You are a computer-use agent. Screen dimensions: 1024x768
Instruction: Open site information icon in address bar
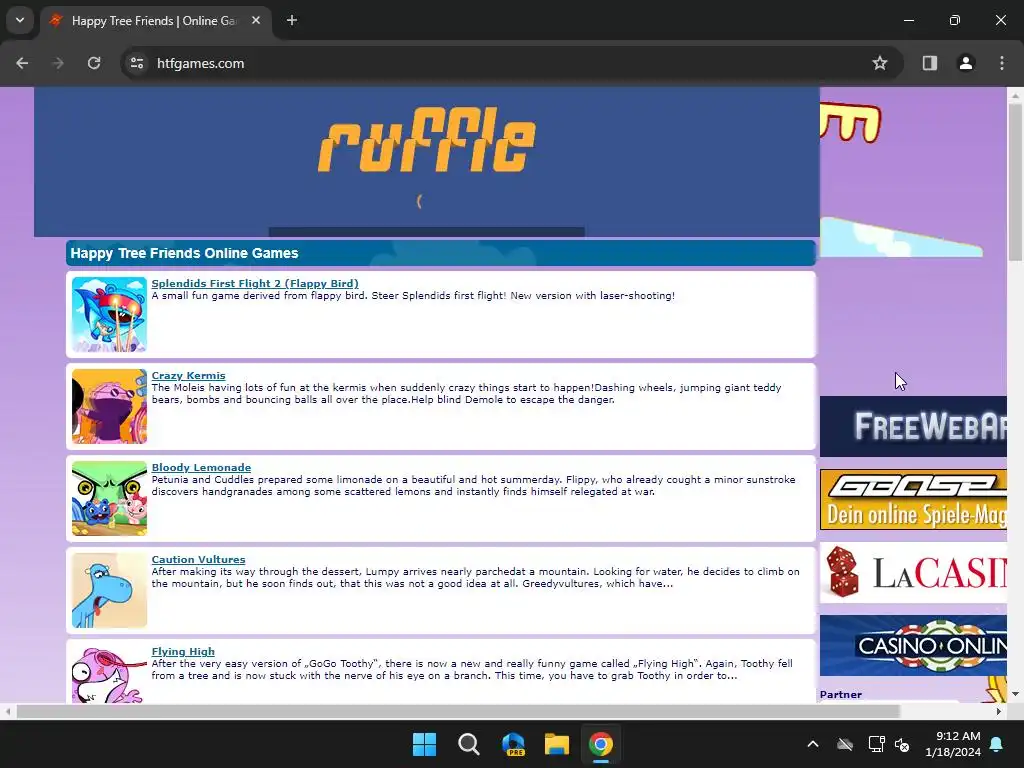point(137,63)
